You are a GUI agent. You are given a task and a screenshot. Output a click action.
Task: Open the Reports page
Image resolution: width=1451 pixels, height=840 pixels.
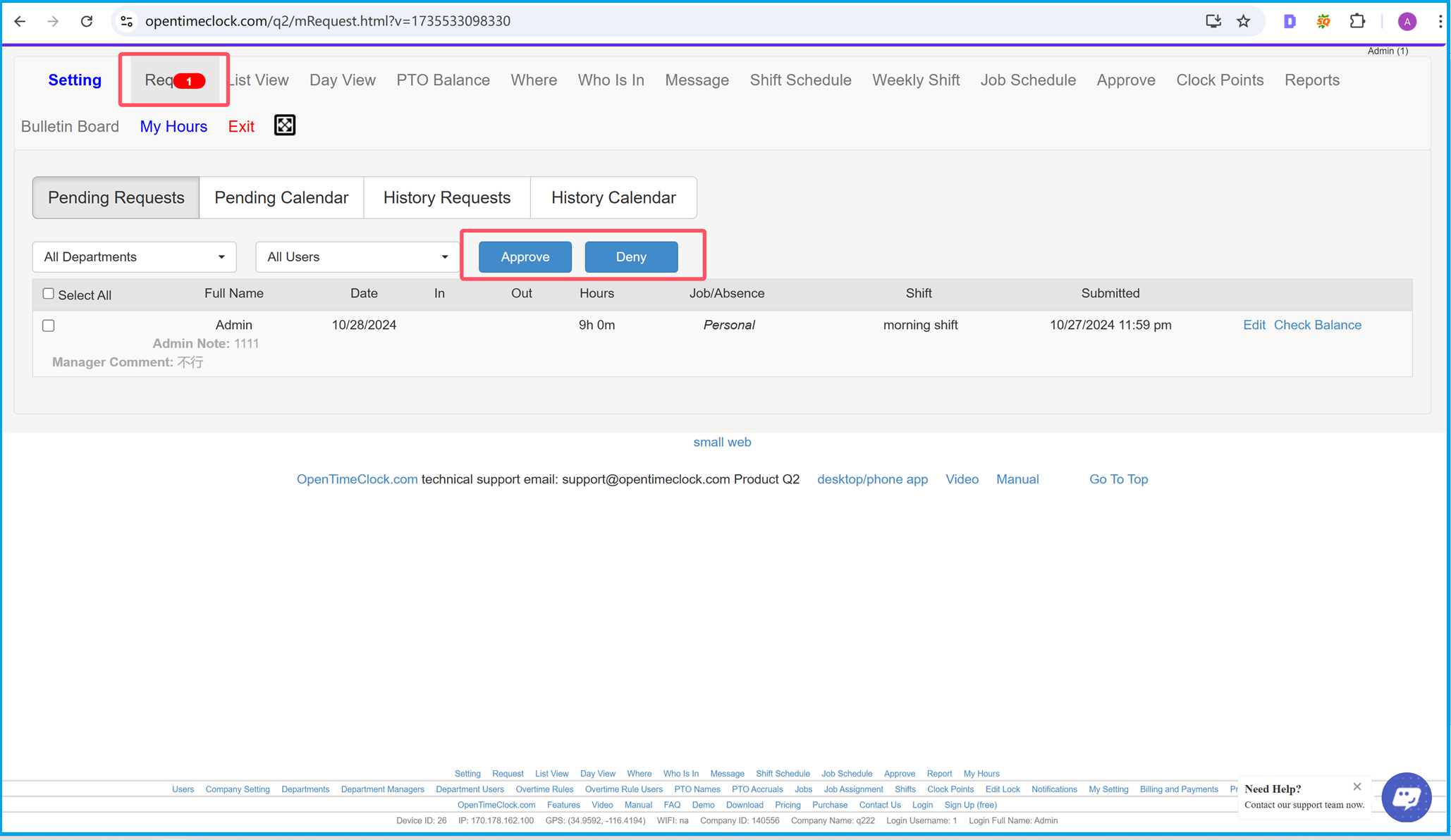(1312, 80)
